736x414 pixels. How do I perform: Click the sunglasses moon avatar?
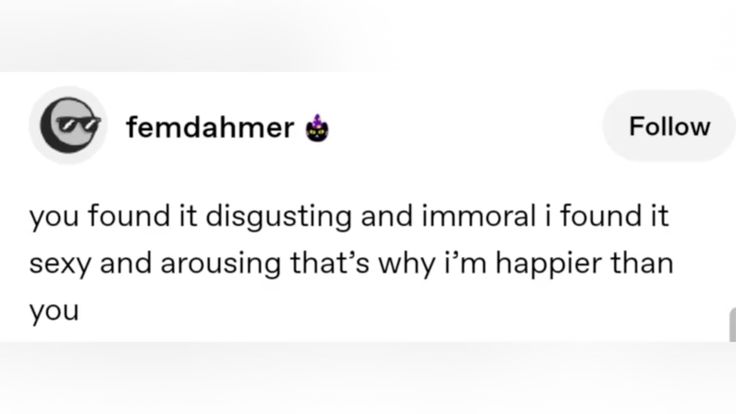[x=68, y=126]
